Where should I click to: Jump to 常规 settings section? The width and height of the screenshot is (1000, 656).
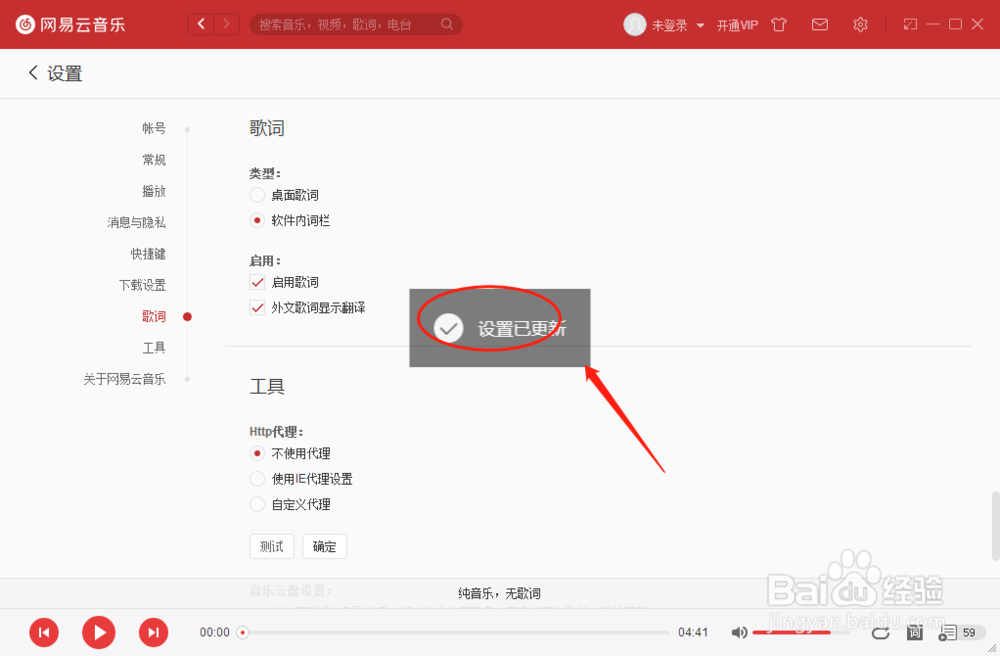[x=154, y=159]
